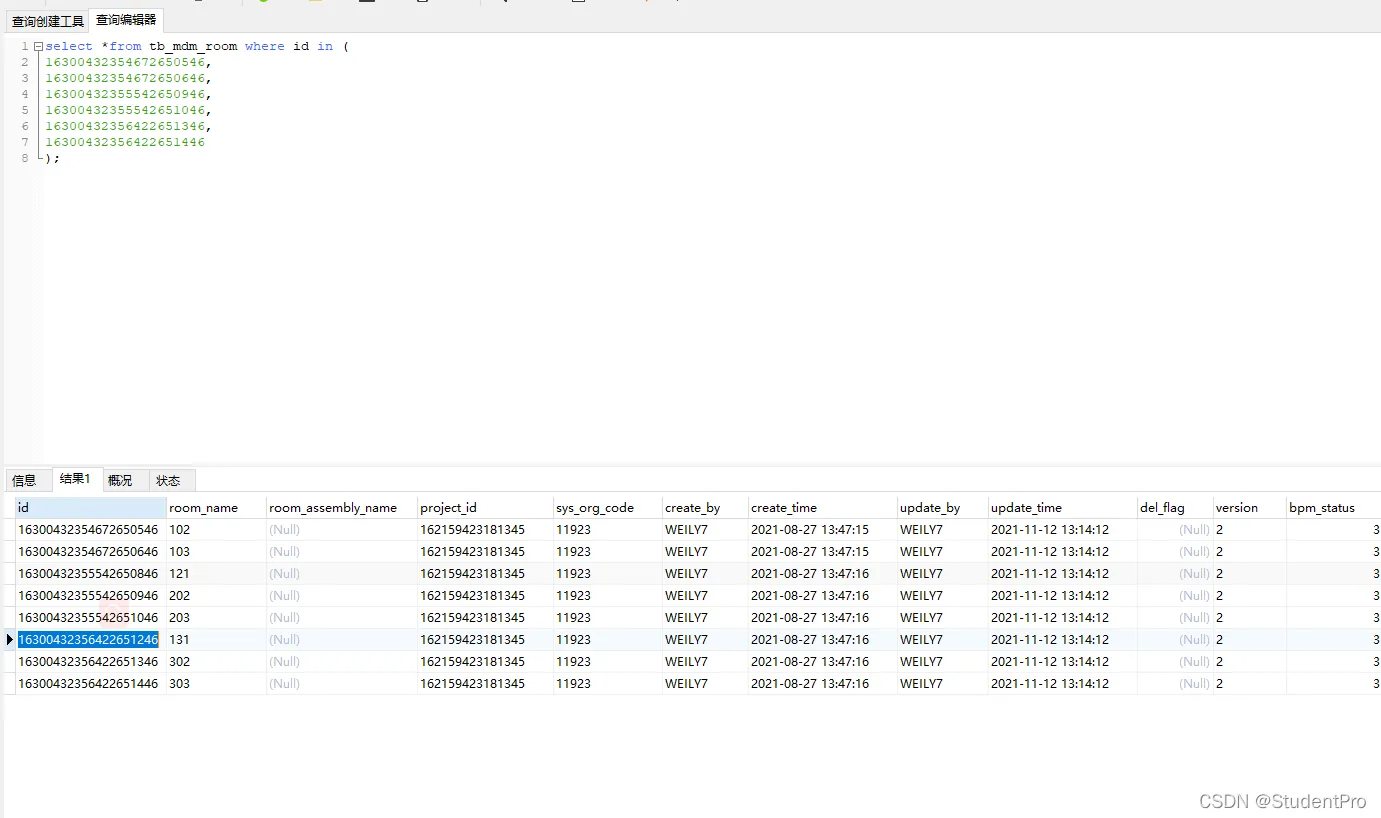The image size is (1381, 818).
Task: Switch to the 查询编辑器 tab
Action: tap(126, 20)
